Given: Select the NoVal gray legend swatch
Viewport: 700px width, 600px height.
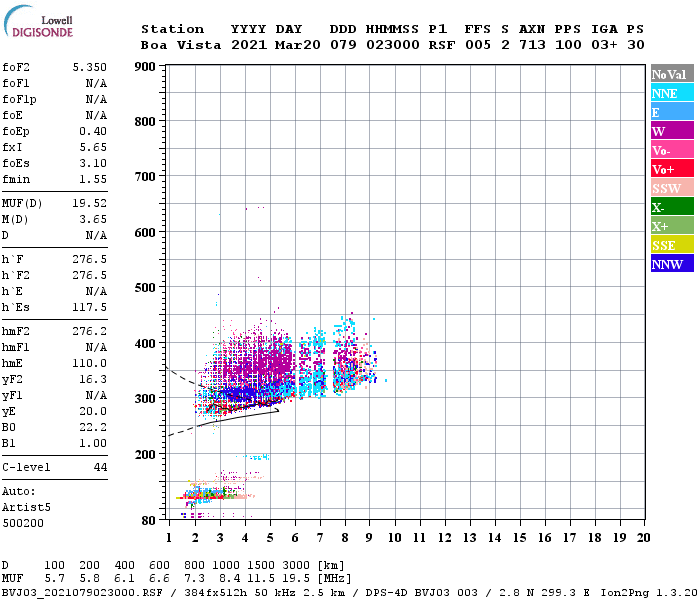Looking at the screenshot, I should coord(672,74).
